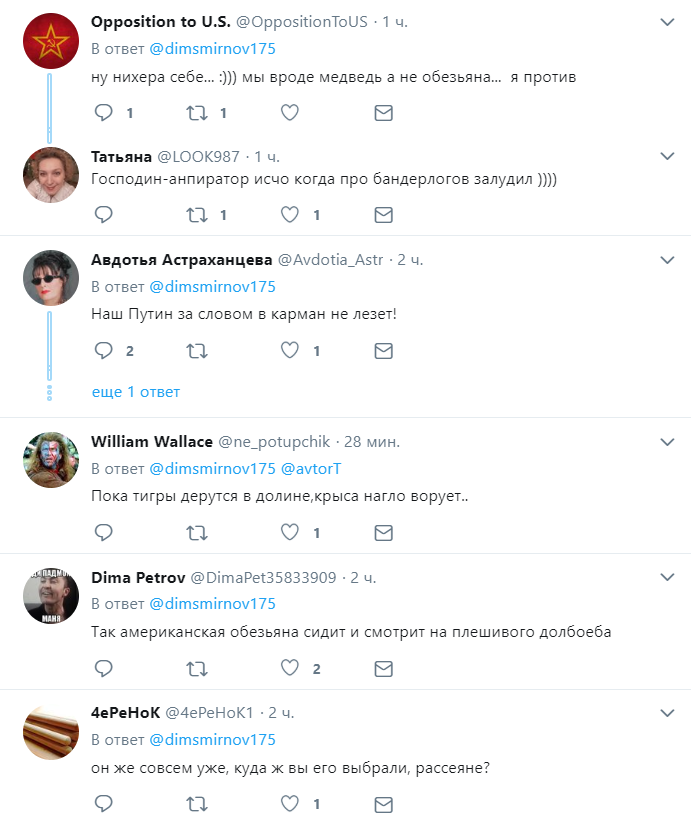This screenshot has width=691, height=817.
Task: Reply to Авдотья Астраханцева's tweet
Action: click(104, 351)
